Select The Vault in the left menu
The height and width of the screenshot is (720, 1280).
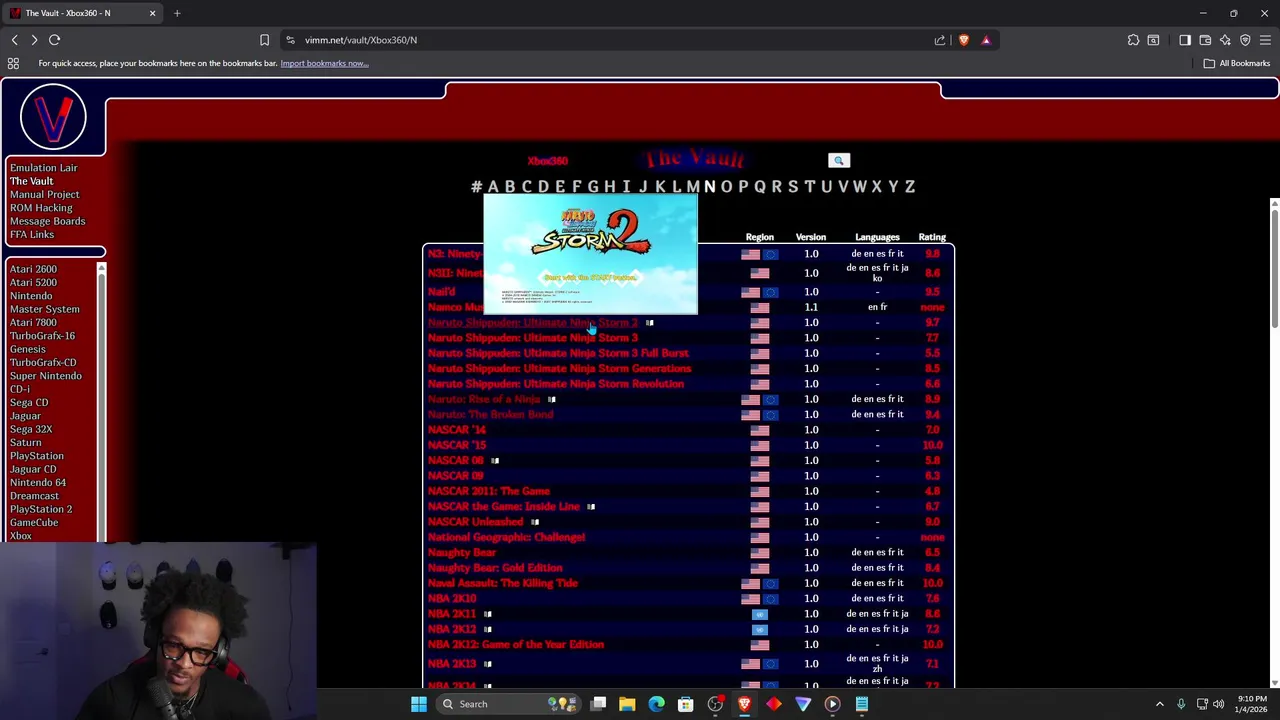(x=31, y=181)
